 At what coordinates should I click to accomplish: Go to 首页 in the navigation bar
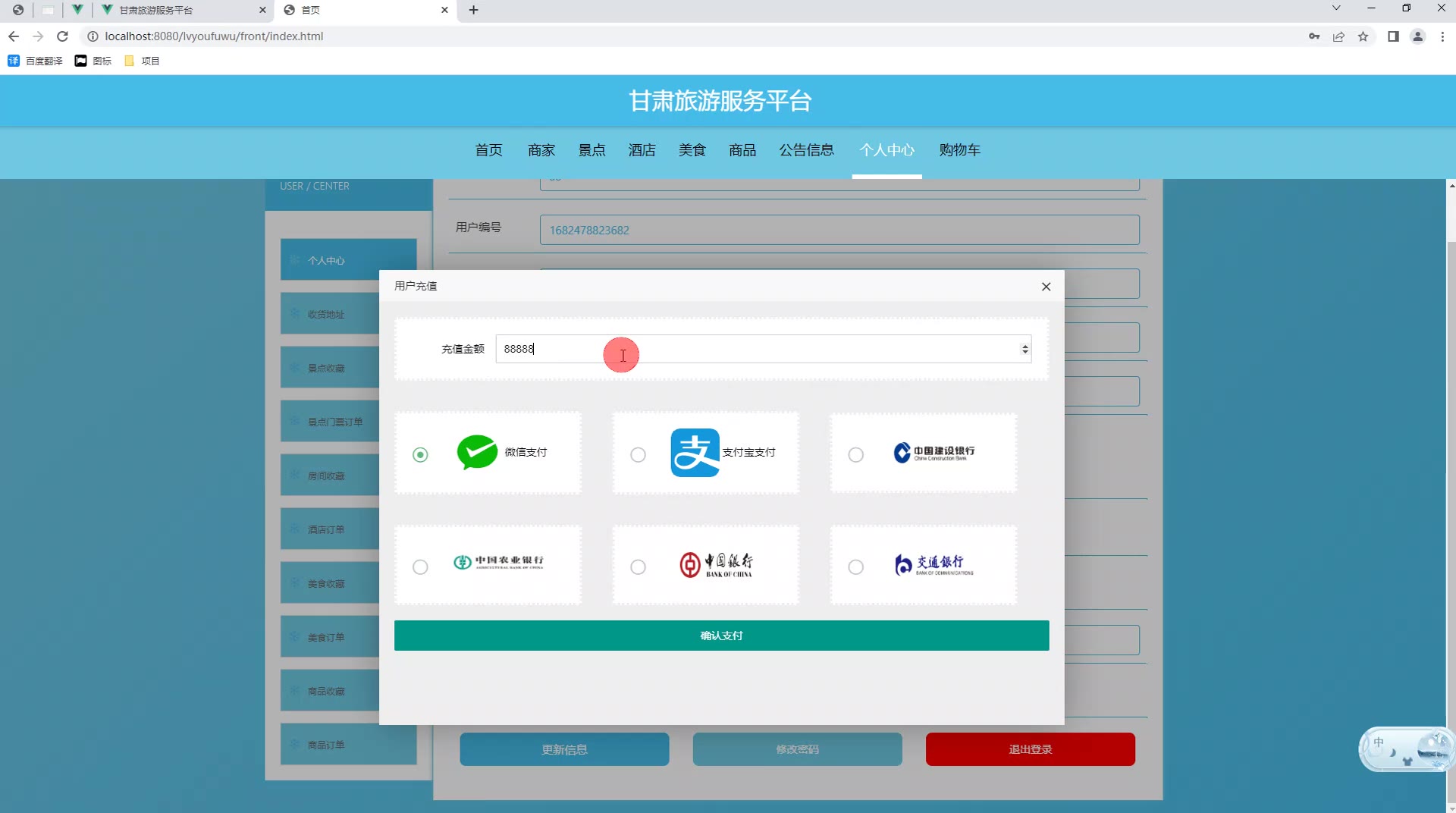coord(488,150)
